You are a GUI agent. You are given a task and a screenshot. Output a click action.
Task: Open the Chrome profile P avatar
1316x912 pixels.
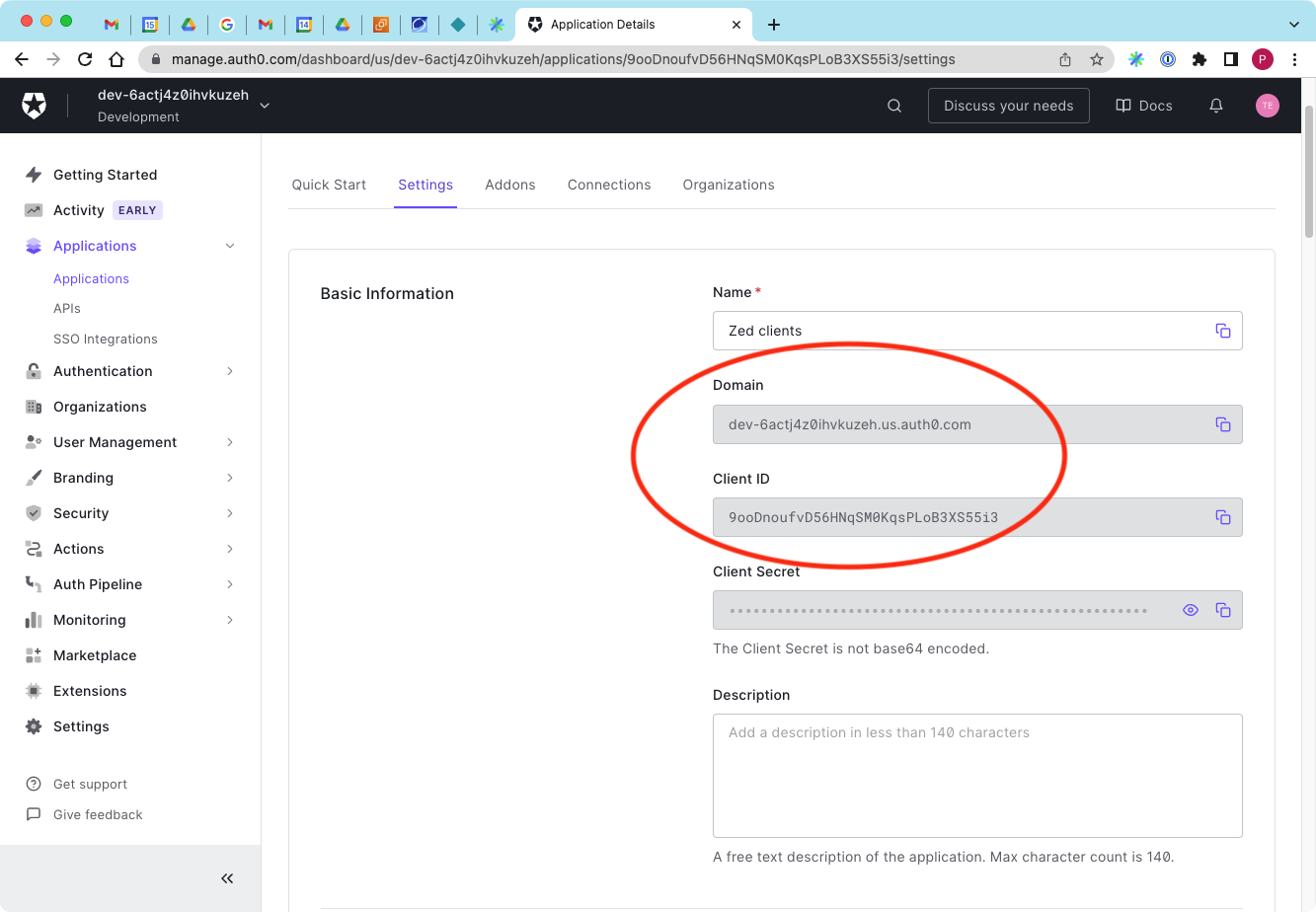coord(1263,59)
